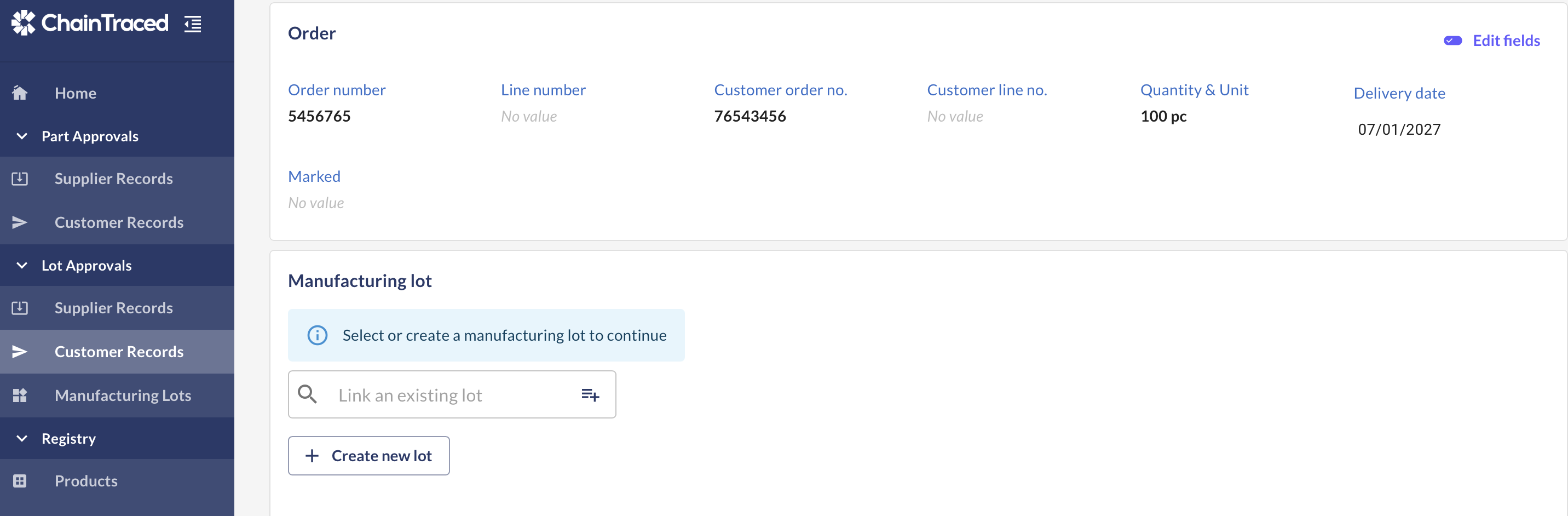The width and height of the screenshot is (1568, 516).
Task: Click the Create new lot button
Action: point(369,456)
